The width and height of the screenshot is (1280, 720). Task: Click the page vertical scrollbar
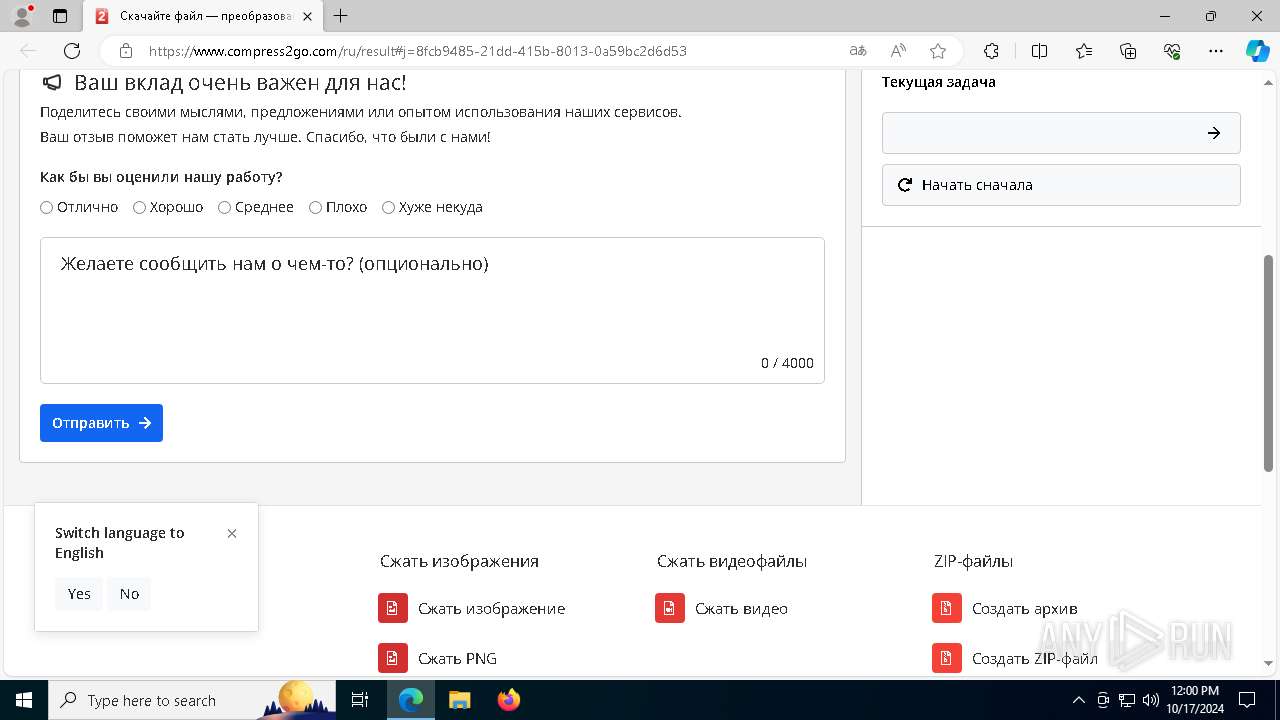(x=1269, y=362)
